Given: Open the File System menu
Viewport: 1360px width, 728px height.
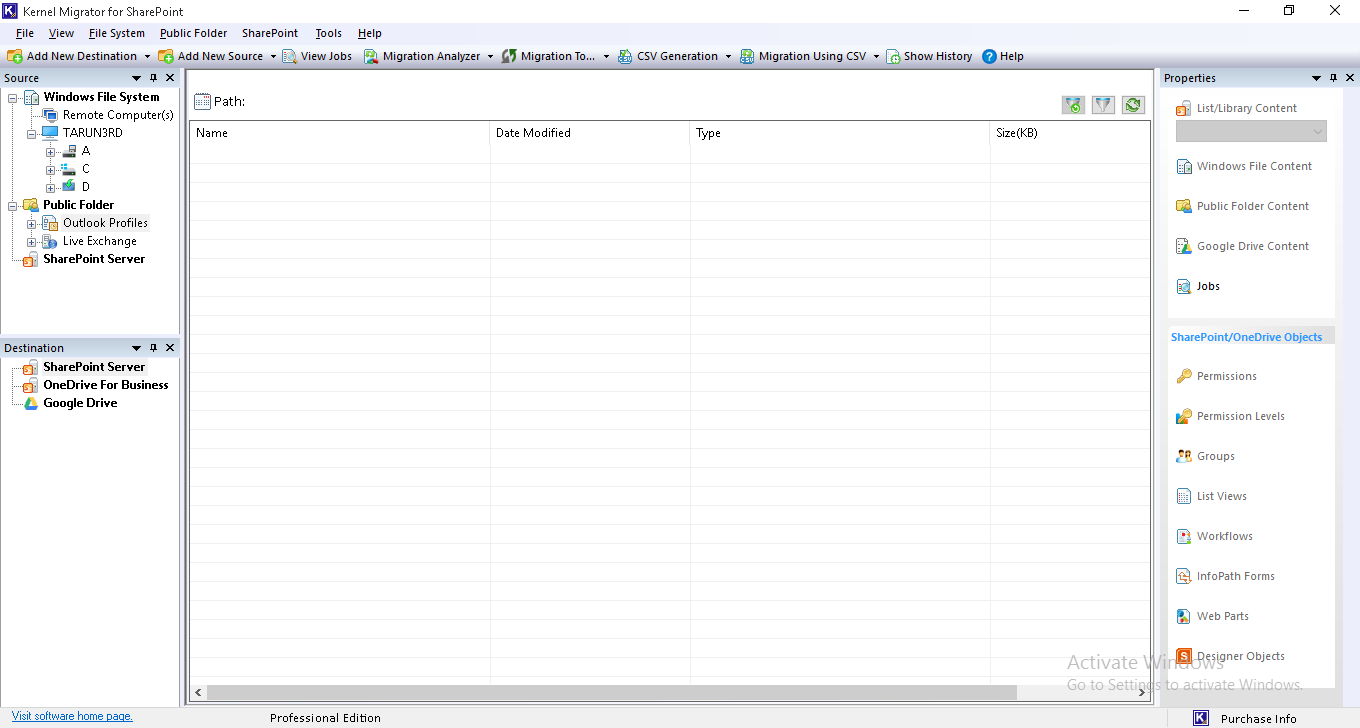Looking at the screenshot, I should click(x=117, y=33).
